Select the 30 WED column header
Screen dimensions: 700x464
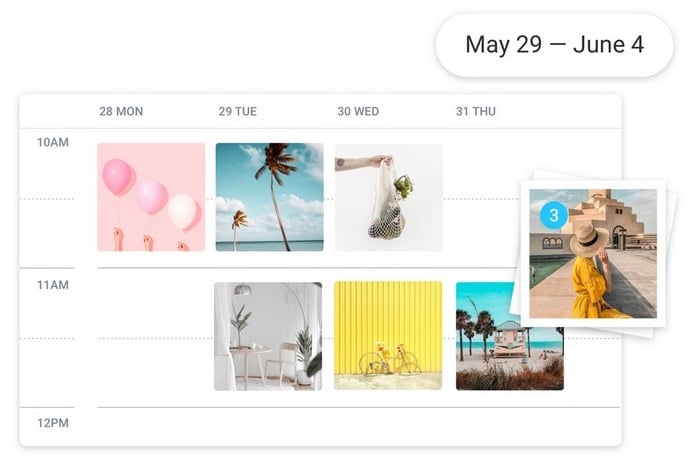pyautogui.click(x=358, y=111)
